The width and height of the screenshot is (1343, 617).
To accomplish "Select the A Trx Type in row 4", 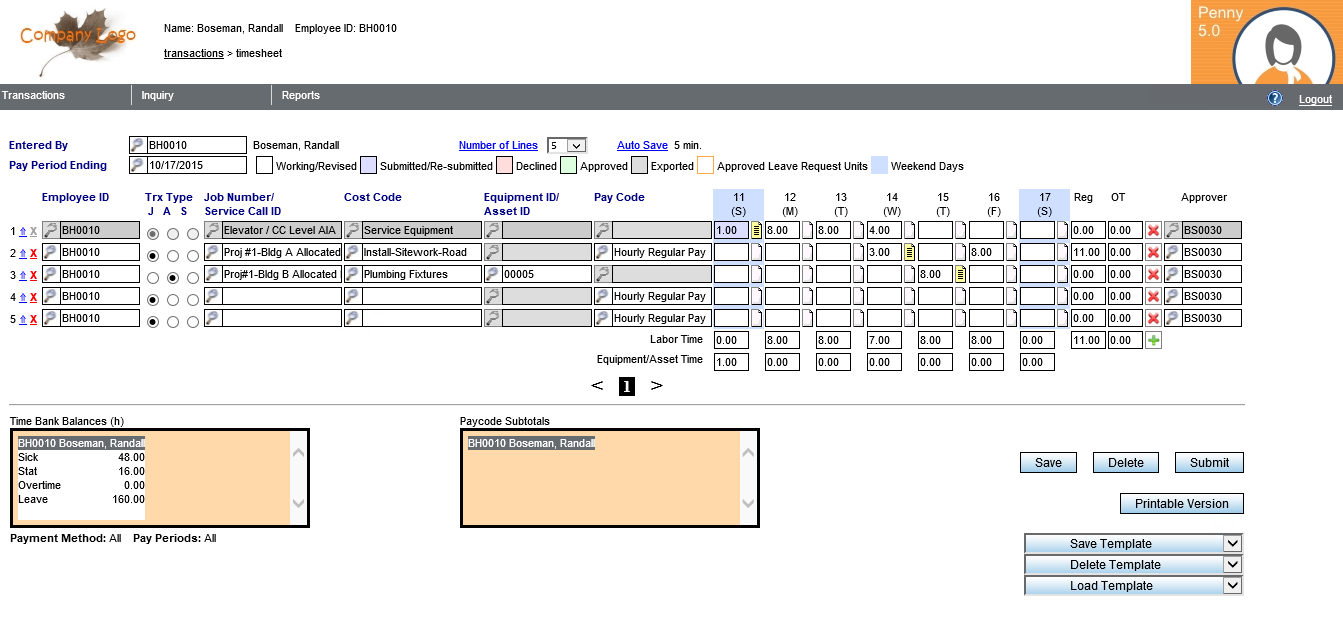I will (173, 299).
